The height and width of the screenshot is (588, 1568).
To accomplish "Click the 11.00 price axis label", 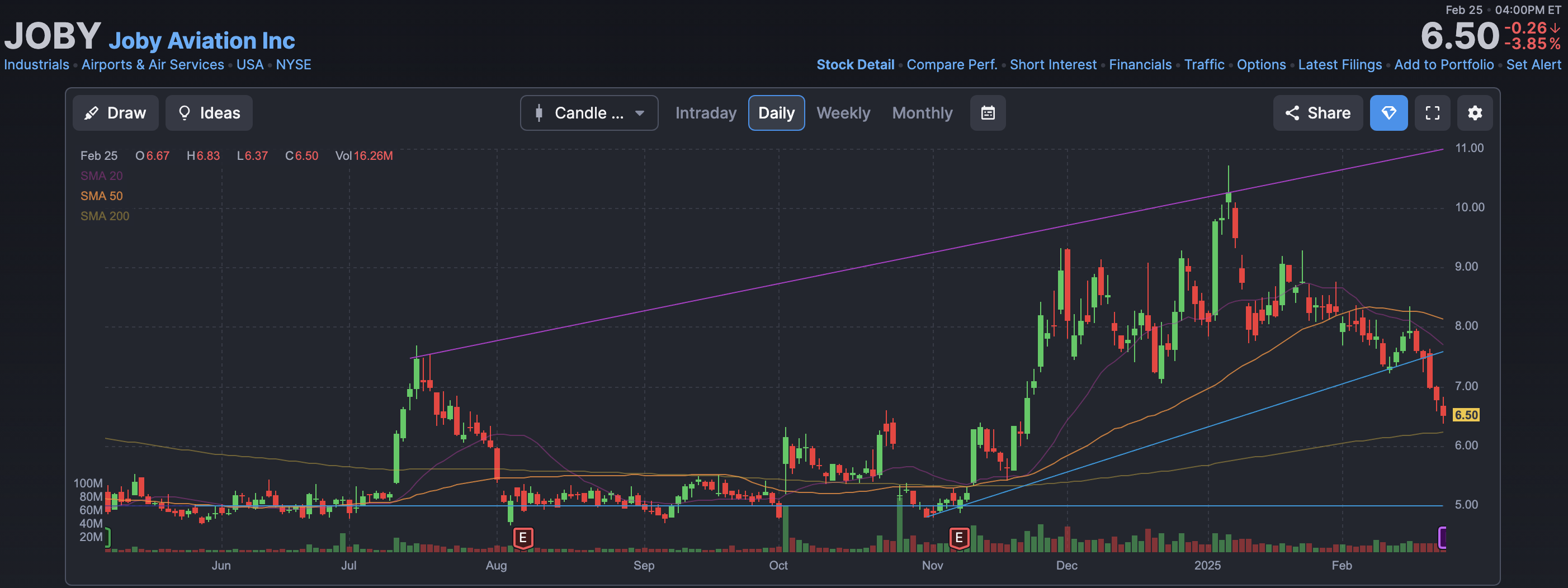I will (x=1470, y=148).
